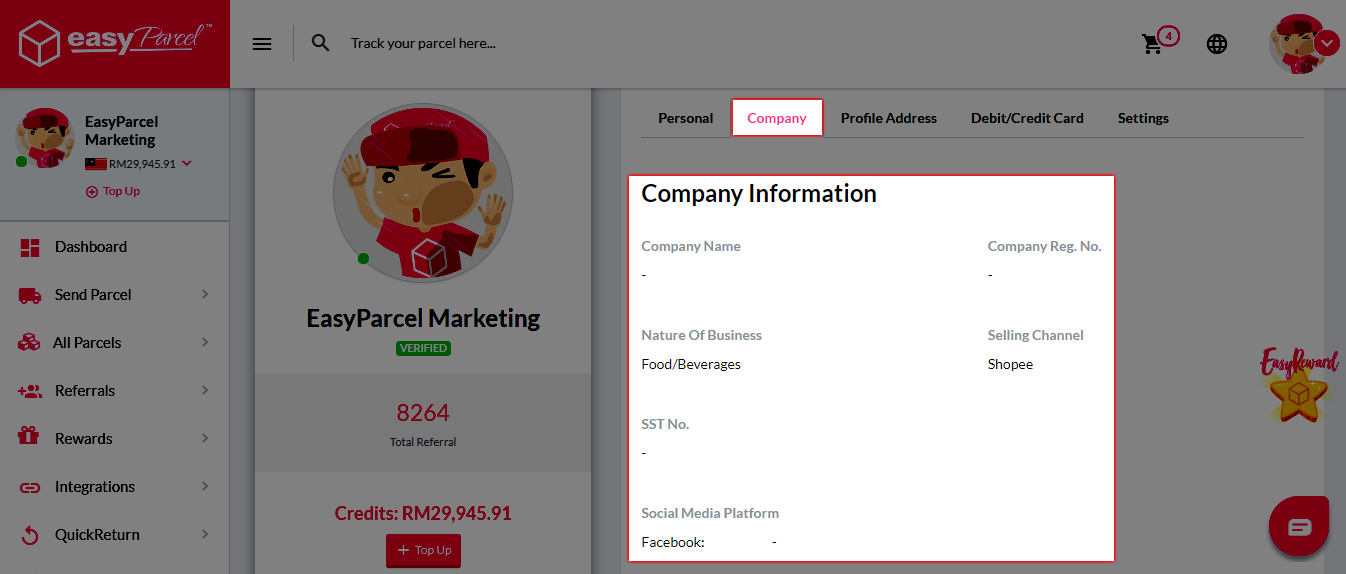The height and width of the screenshot is (574, 1346).
Task: Open the Profile Address tab
Action: point(889,118)
